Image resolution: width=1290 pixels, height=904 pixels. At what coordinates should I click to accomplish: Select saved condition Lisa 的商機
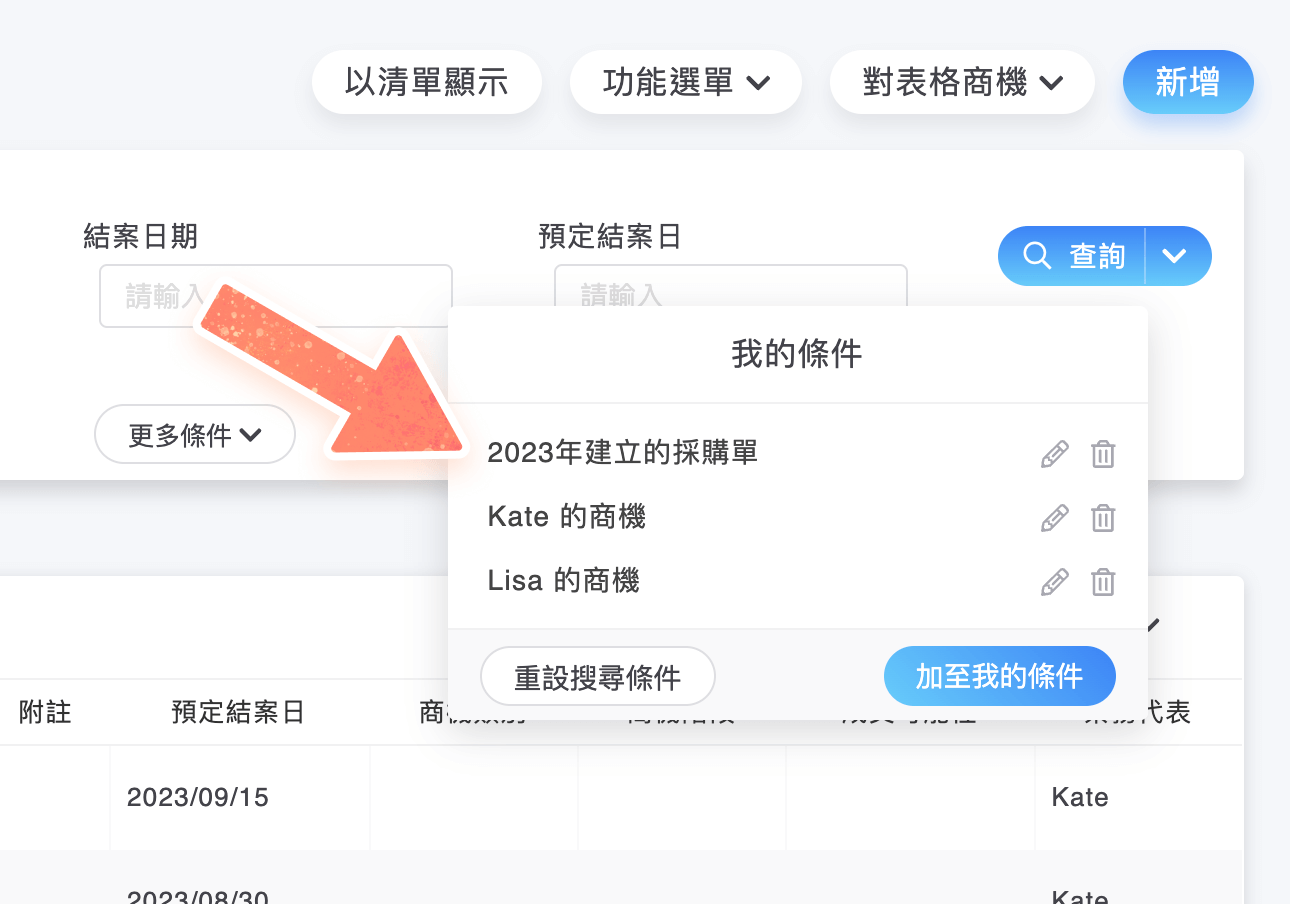563,581
